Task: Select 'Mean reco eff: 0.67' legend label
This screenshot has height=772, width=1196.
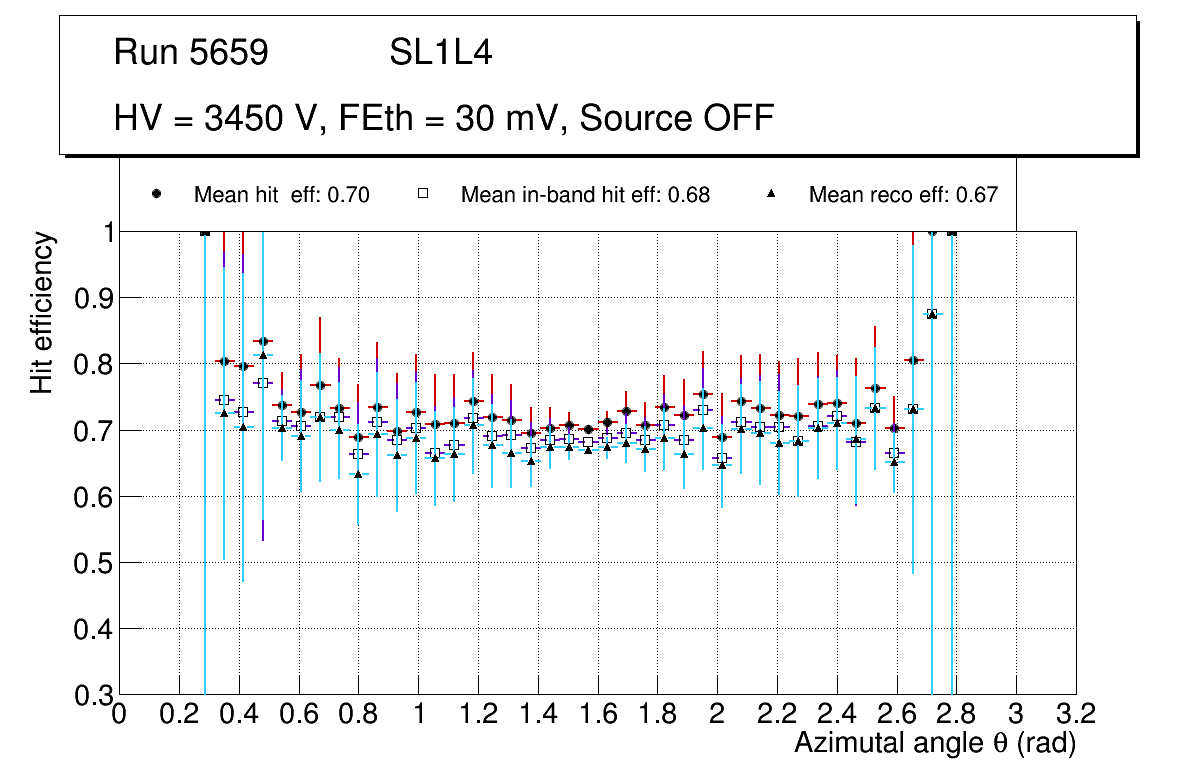Action: [903, 195]
